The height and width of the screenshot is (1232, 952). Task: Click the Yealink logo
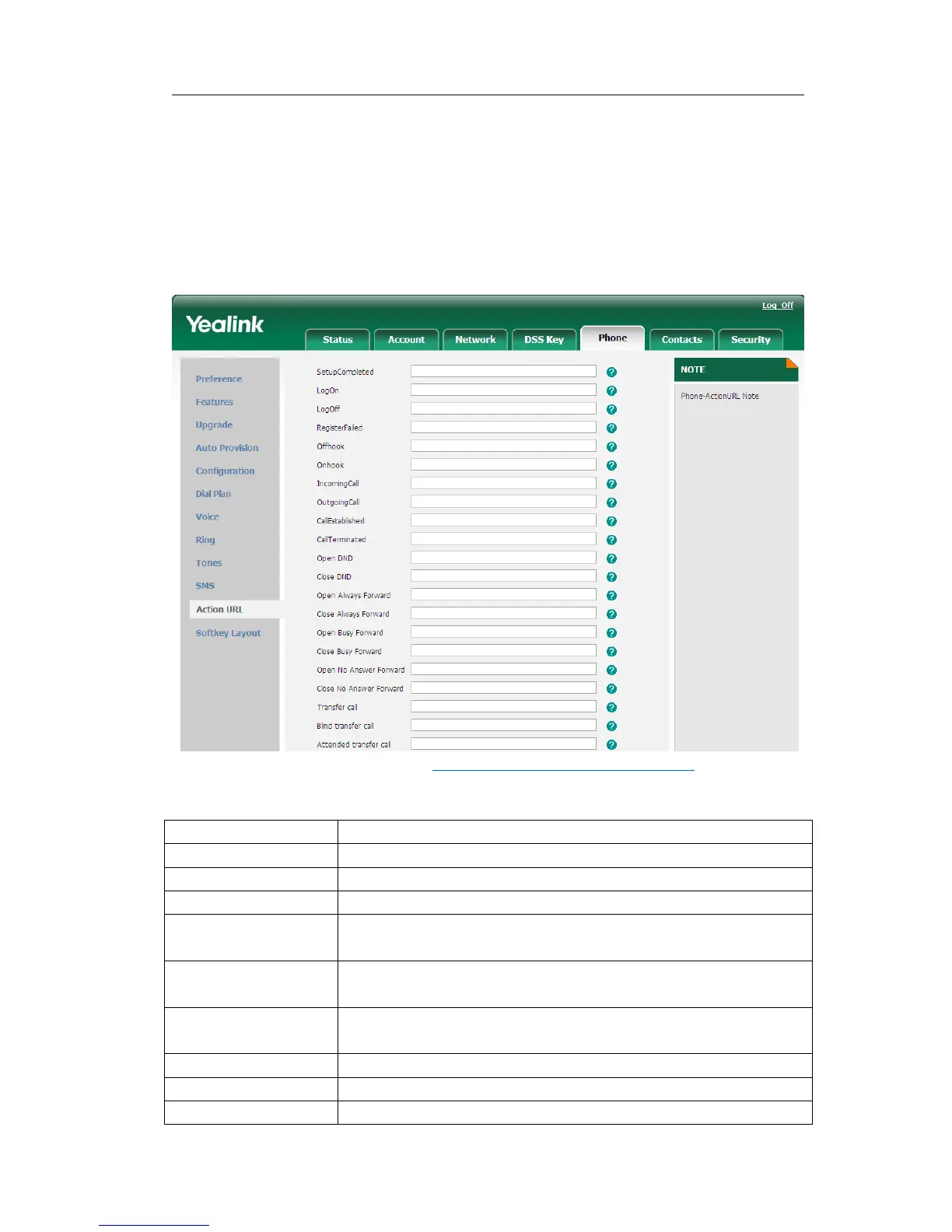pos(225,325)
